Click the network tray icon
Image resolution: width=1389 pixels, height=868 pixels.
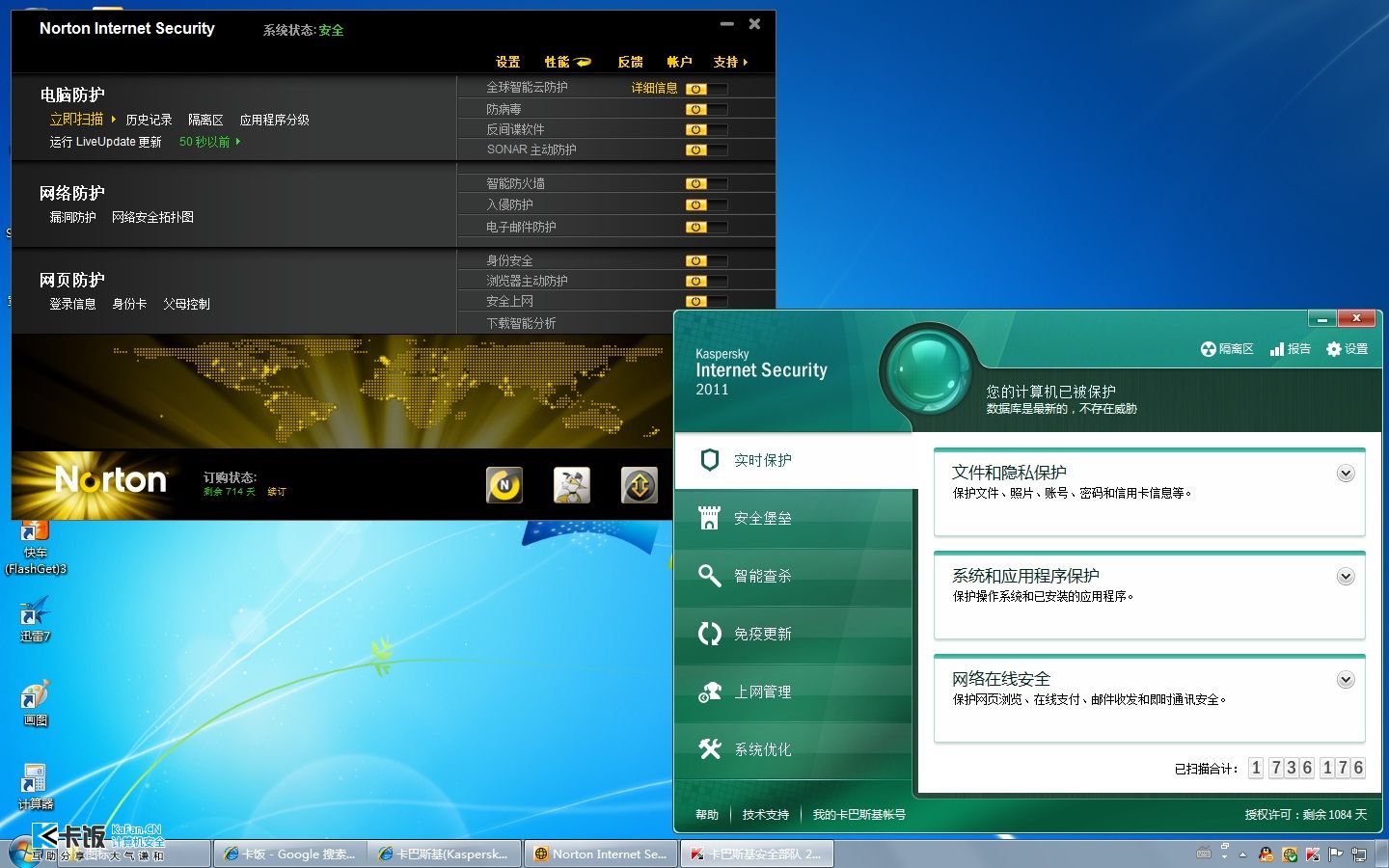[1358, 854]
